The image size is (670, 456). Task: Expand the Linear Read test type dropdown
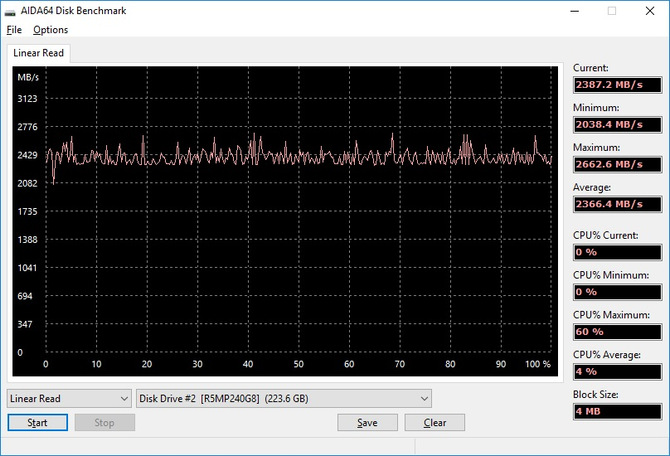tap(69, 398)
